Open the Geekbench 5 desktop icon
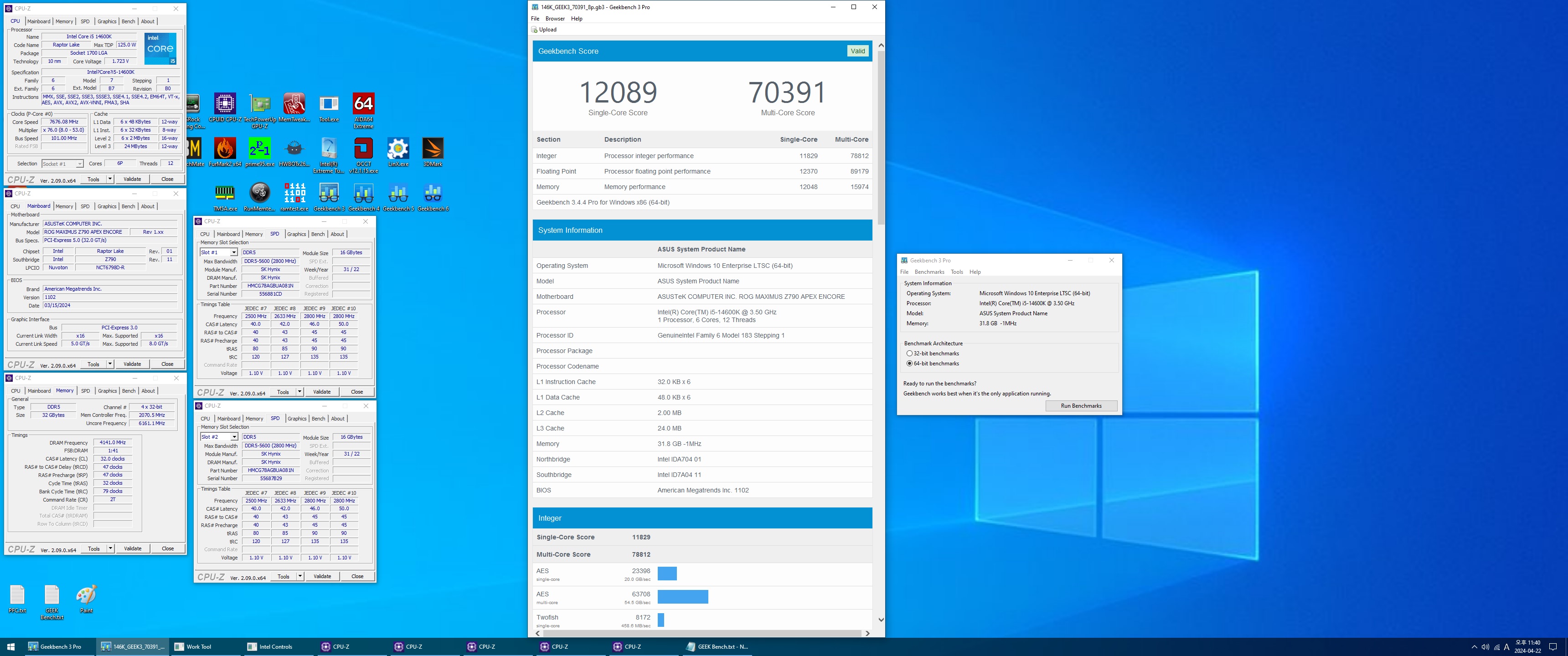 coord(398,197)
